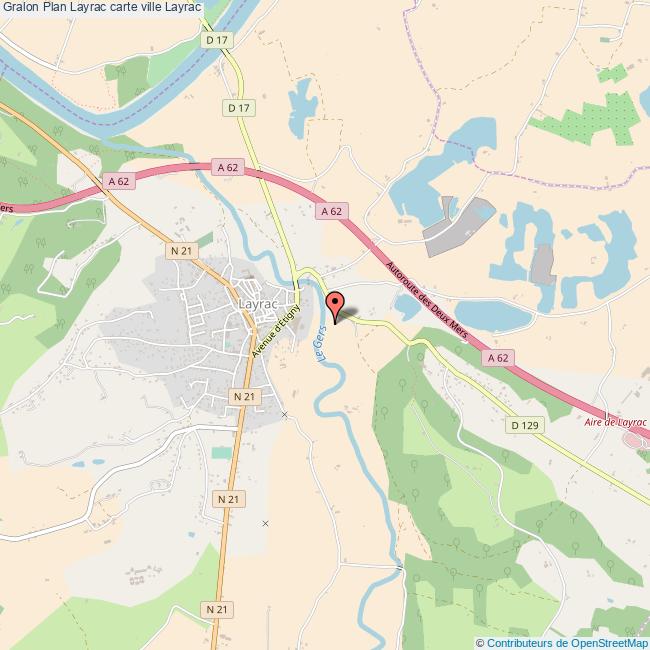Click the Layrac town name label
The image size is (650, 650).
258,304
